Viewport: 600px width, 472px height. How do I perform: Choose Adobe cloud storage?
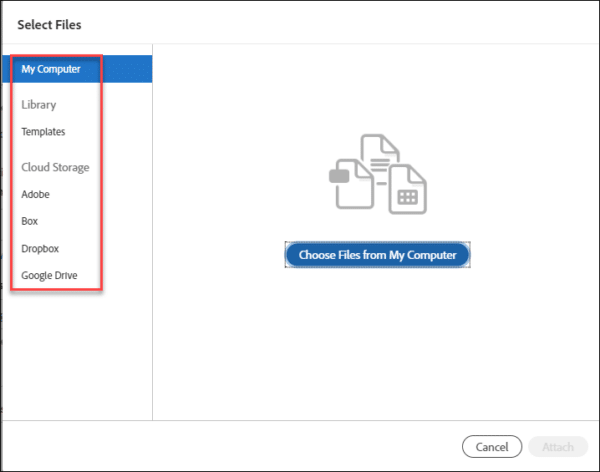tap(35, 194)
